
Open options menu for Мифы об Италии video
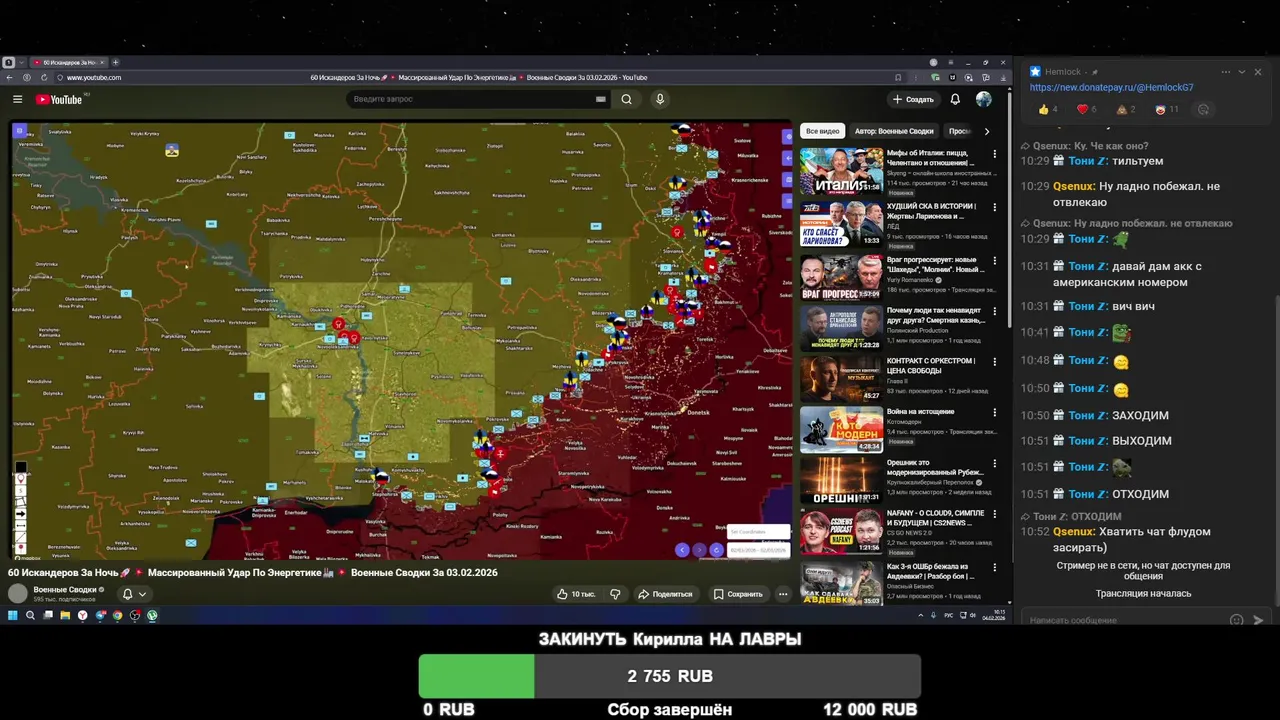pos(994,154)
